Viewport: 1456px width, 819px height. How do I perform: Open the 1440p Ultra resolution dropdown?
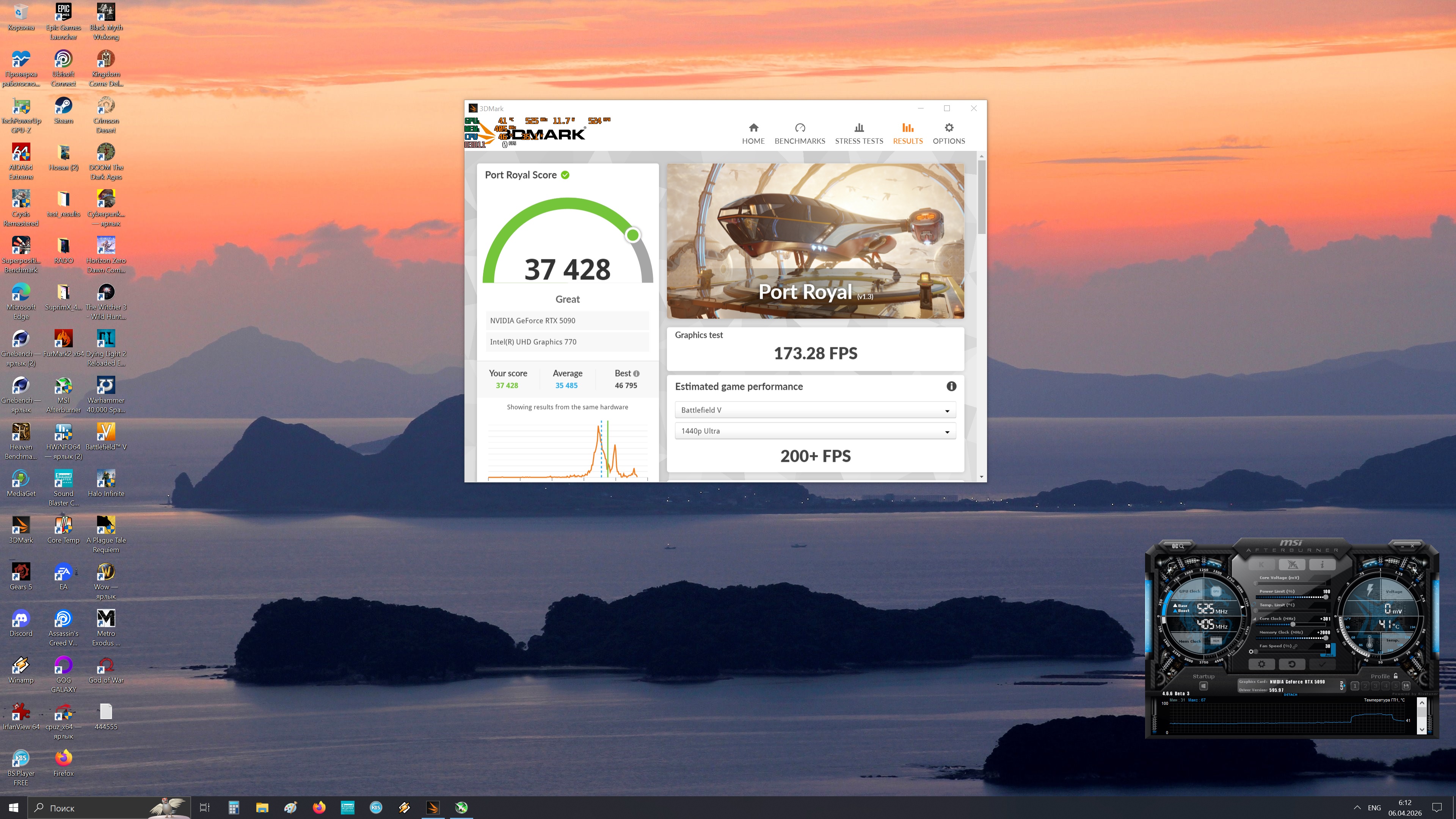[815, 431]
